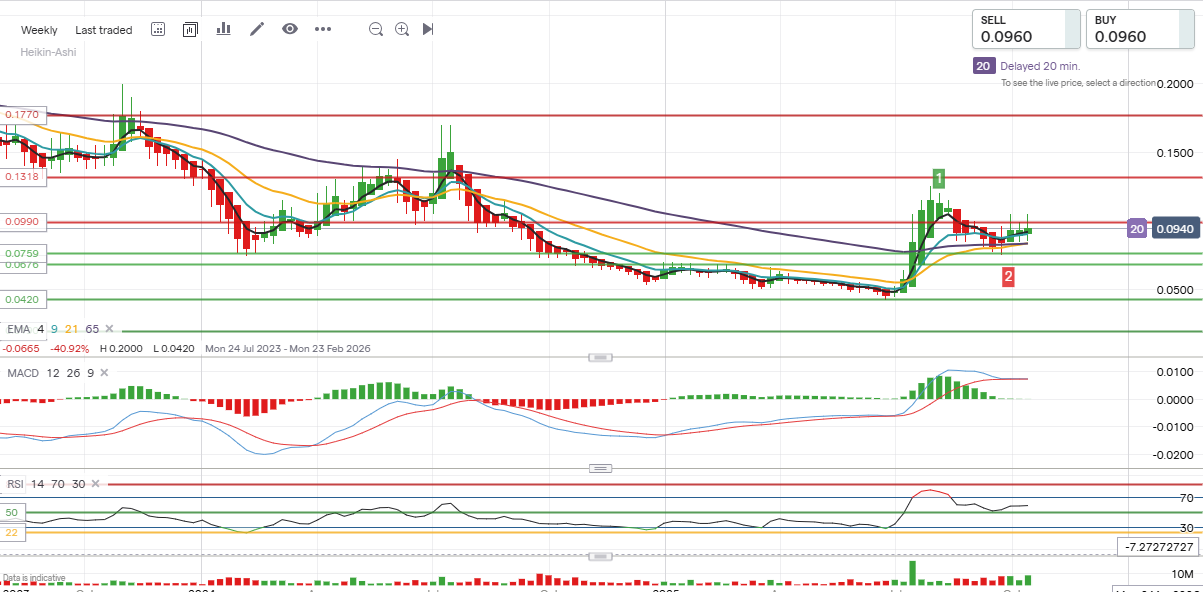Click the dotted grid chart layout icon
The image size is (1203, 592).
tap(158, 29)
